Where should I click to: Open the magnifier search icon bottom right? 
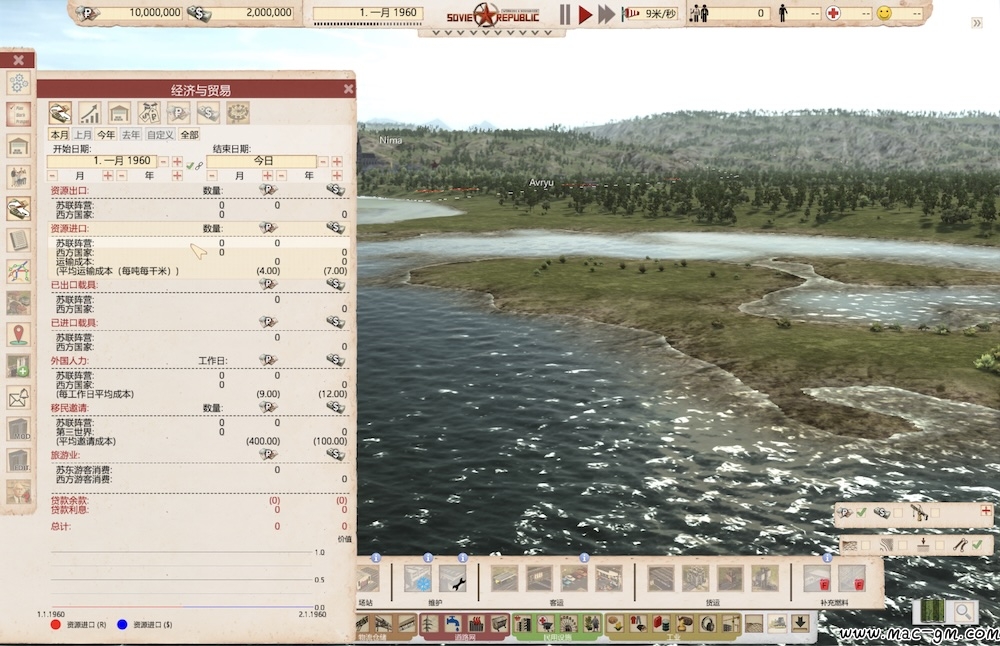click(x=963, y=612)
